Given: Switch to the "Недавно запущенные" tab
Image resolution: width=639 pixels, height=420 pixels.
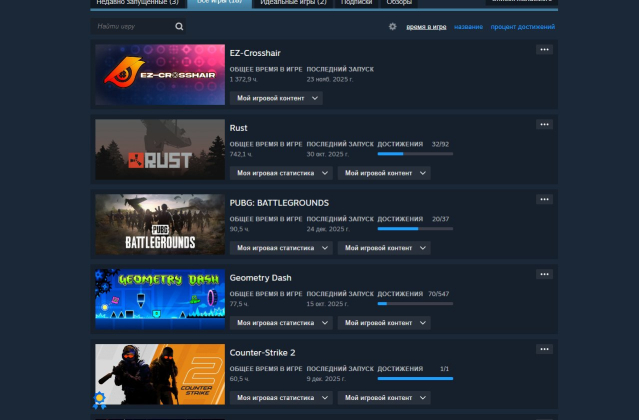Looking at the screenshot, I should click(x=138, y=3).
